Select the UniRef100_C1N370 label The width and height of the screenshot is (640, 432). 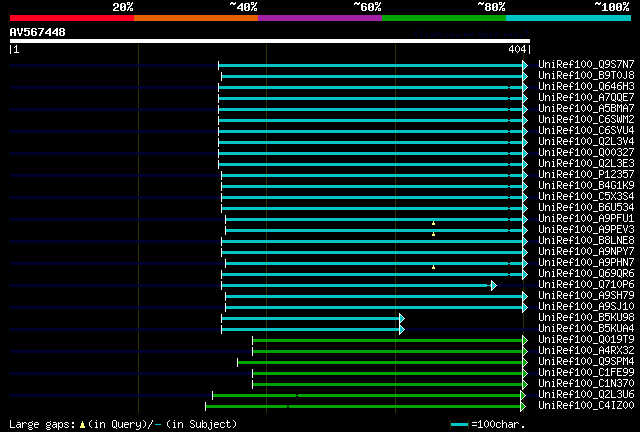pos(586,383)
